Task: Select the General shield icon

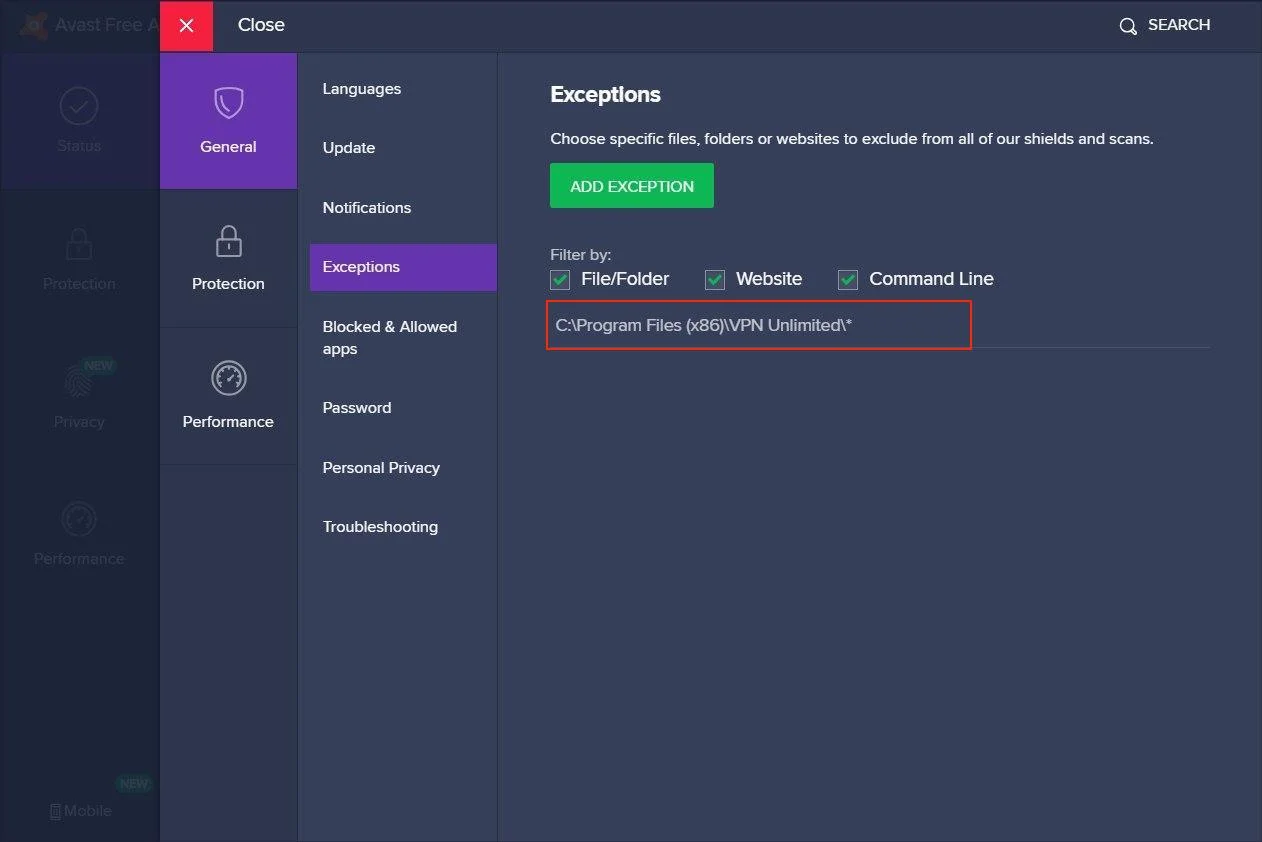Action: tap(228, 103)
